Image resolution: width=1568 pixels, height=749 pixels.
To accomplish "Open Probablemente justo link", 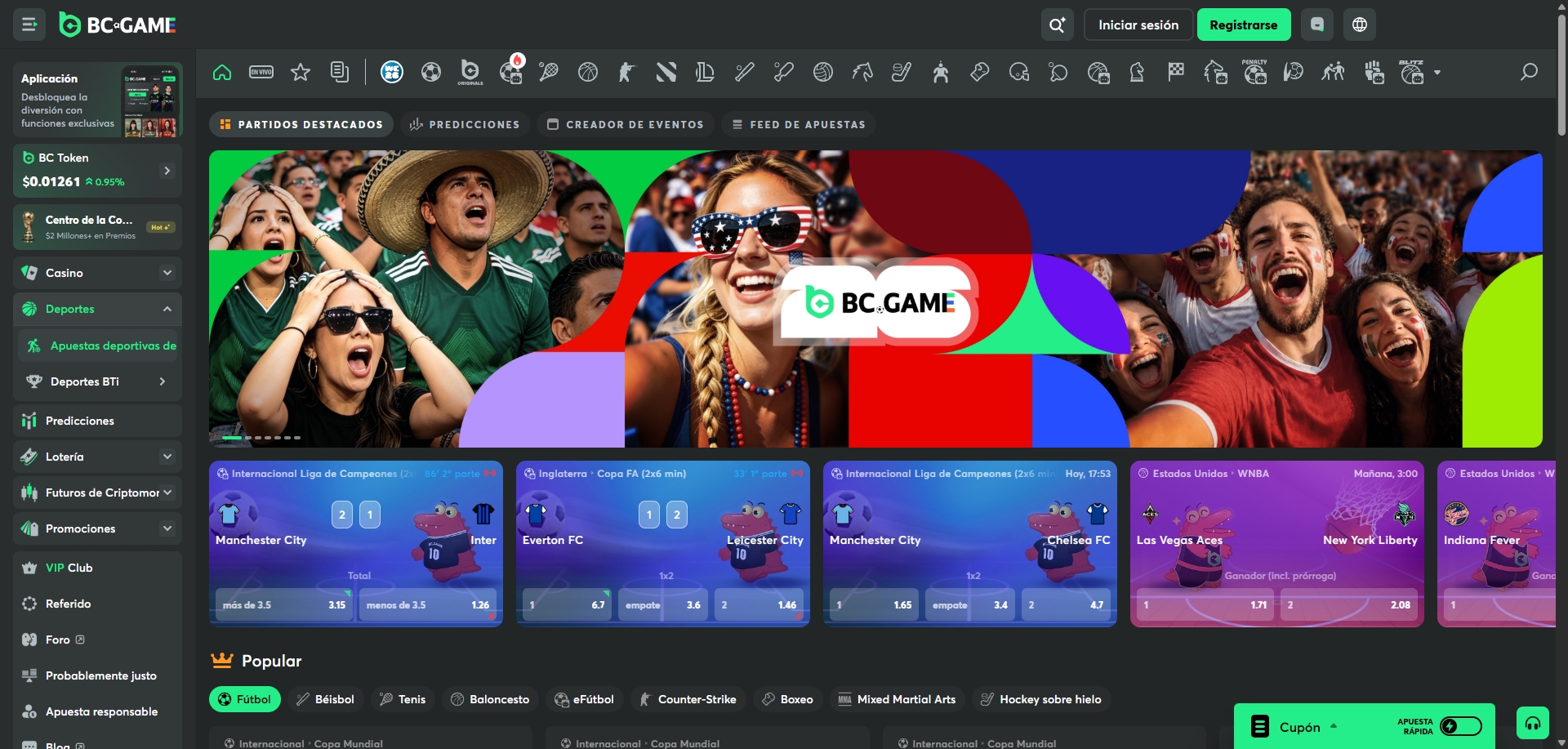I will coord(97,675).
